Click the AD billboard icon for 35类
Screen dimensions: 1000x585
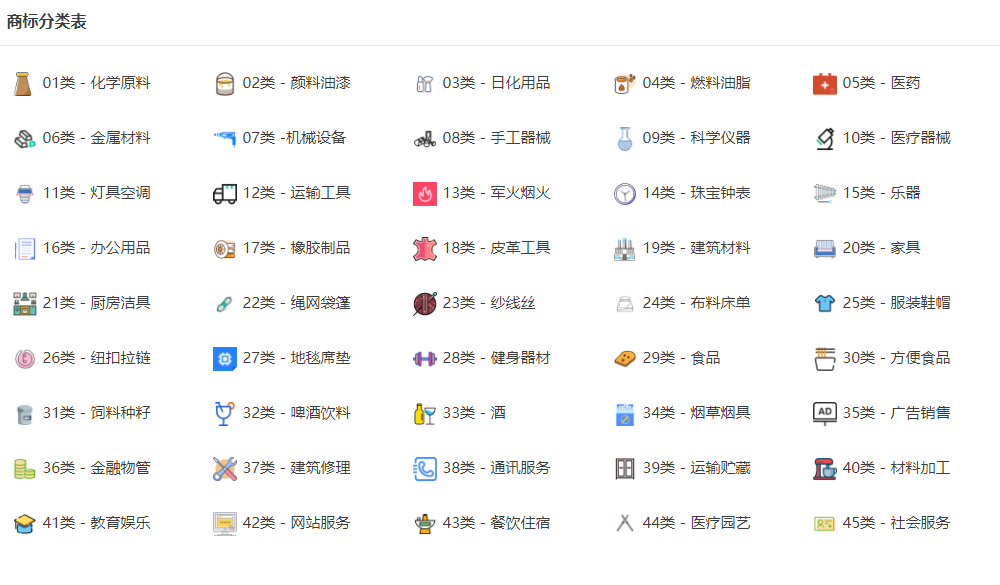825,413
